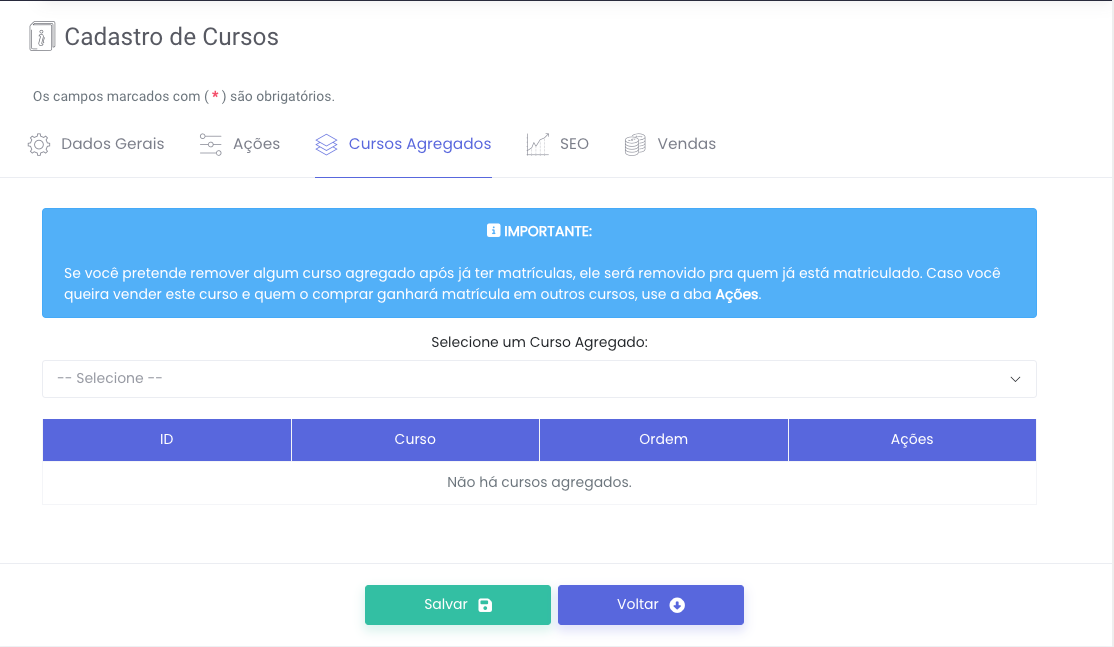
Task: Expand the dropdown chevron for Curso Agregado
Action: (1015, 379)
